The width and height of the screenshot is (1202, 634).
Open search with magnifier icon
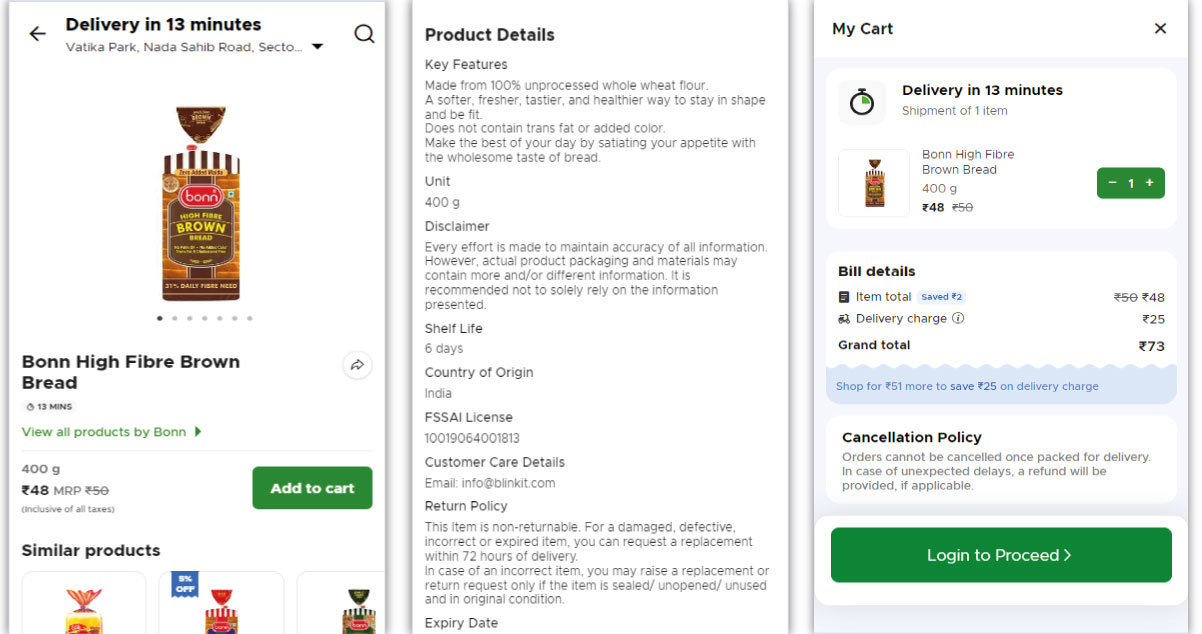[x=364, y=34]
